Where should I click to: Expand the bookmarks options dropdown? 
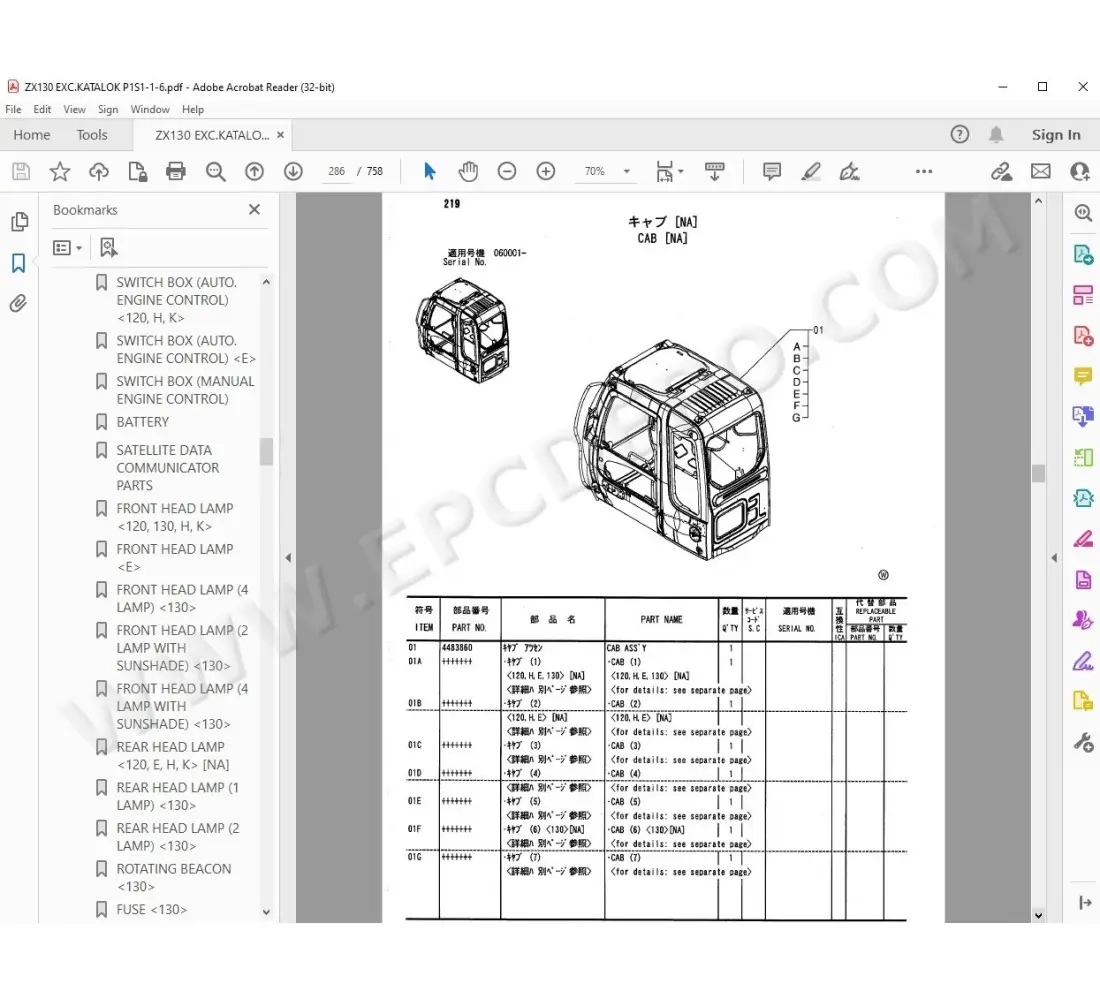tap(68, 248)
